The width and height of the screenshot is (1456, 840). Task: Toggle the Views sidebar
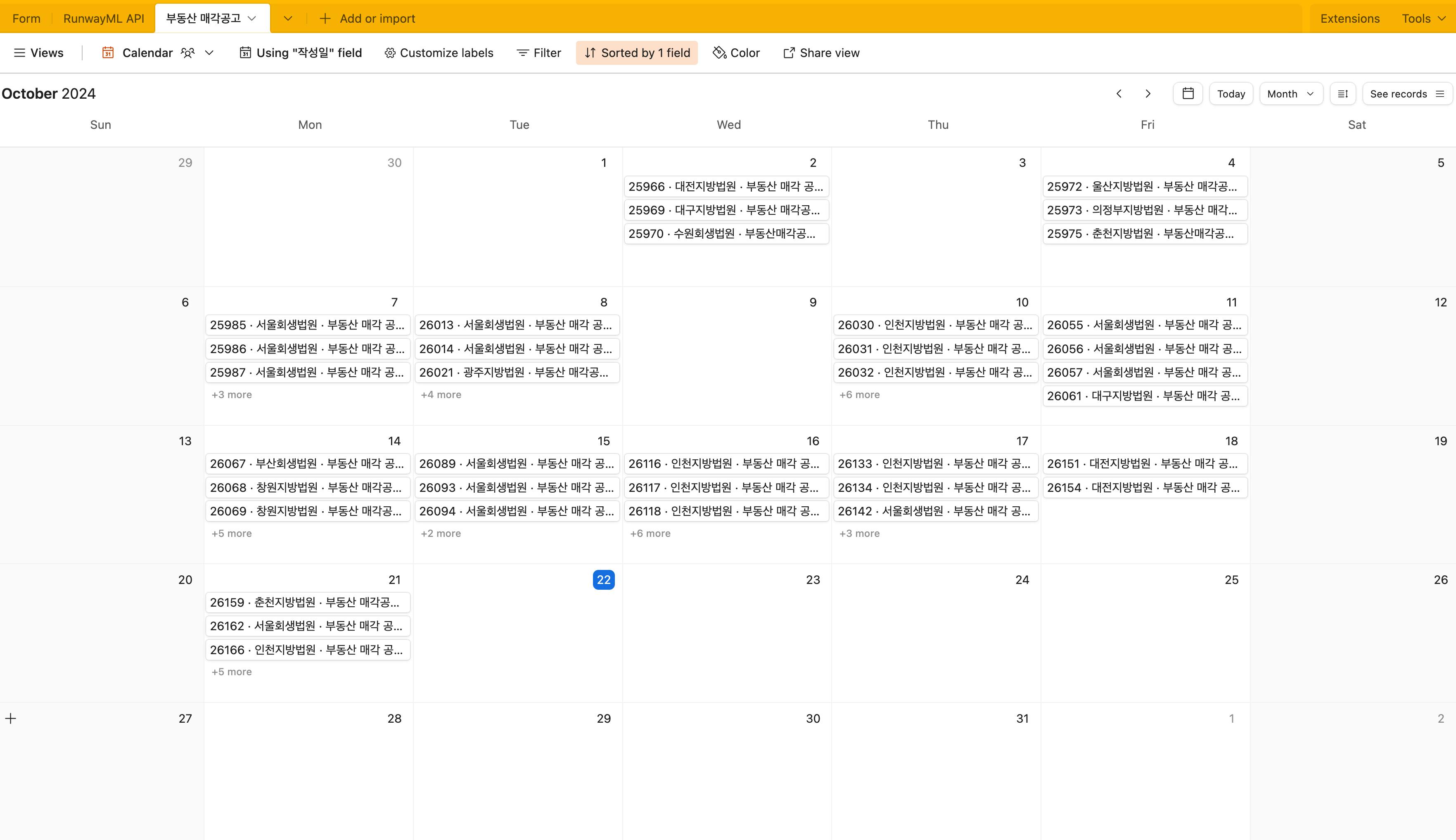click(x=38, y=52)
